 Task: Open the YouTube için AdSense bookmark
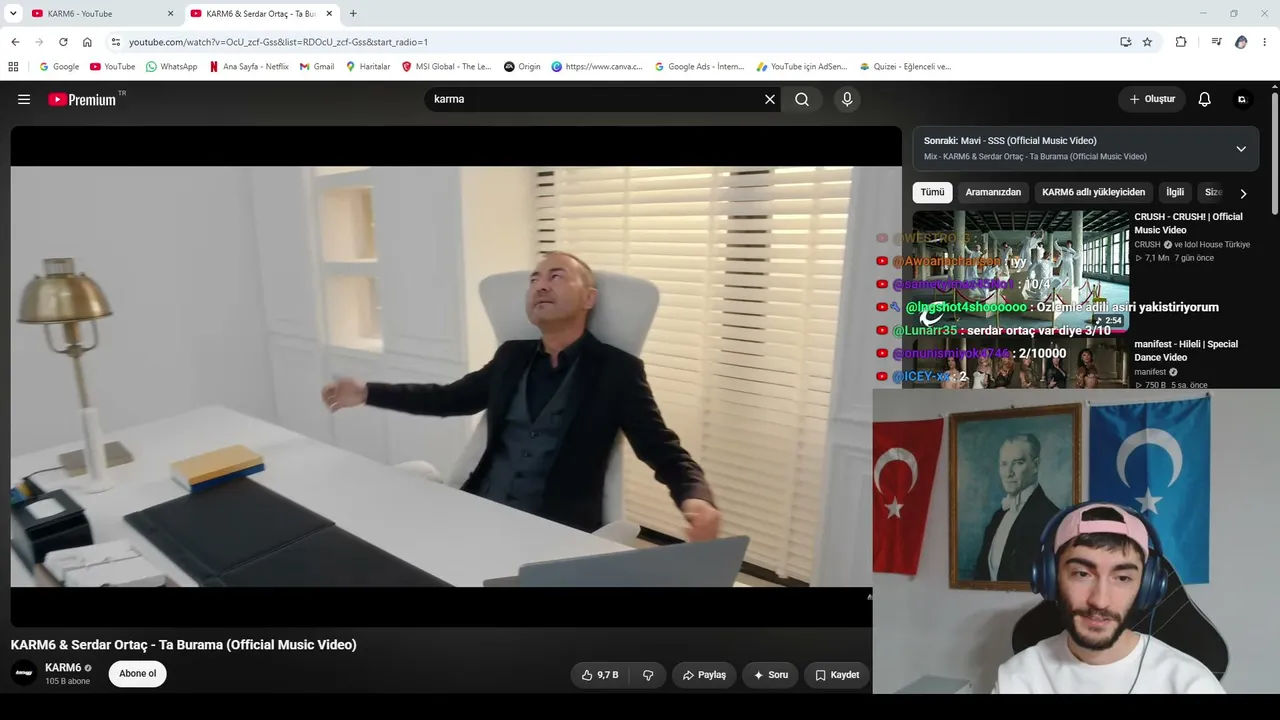click(802, 67)
